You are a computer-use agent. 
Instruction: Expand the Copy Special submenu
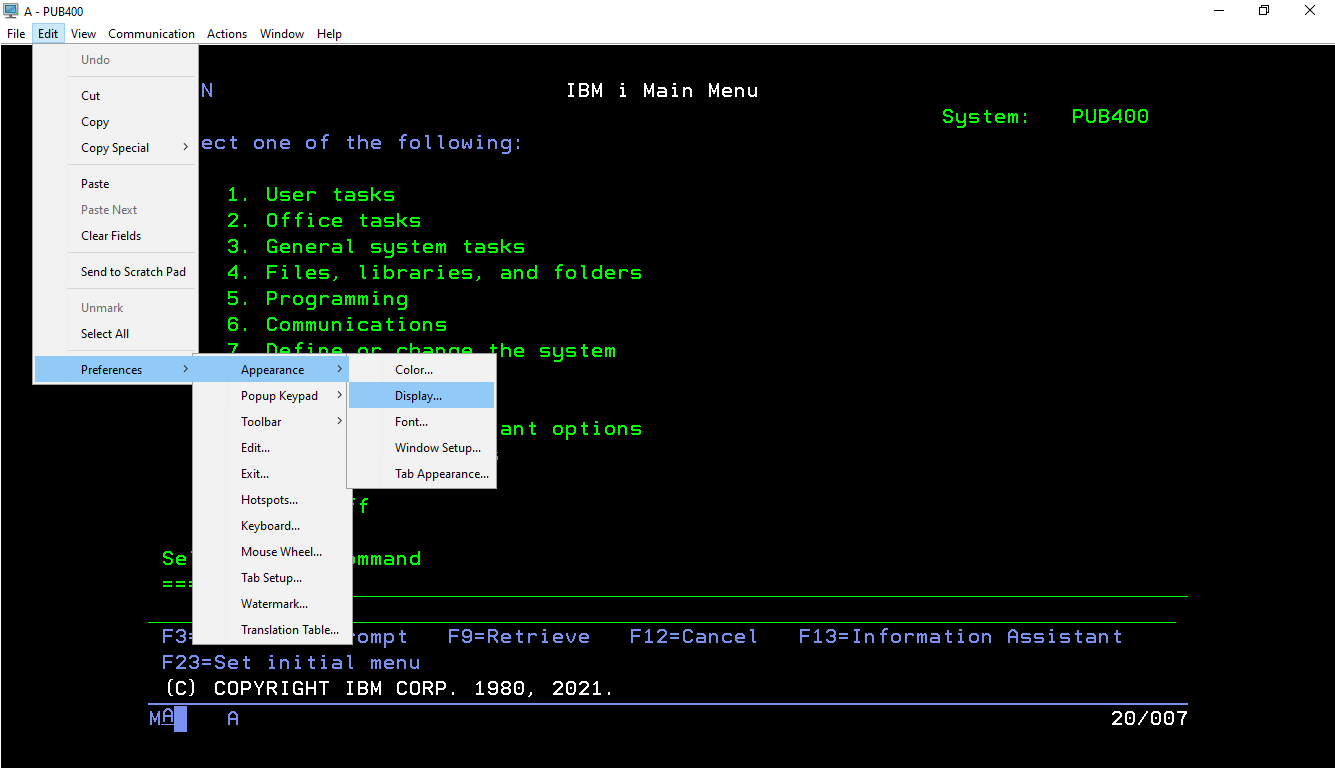click(x=115, y=148)
